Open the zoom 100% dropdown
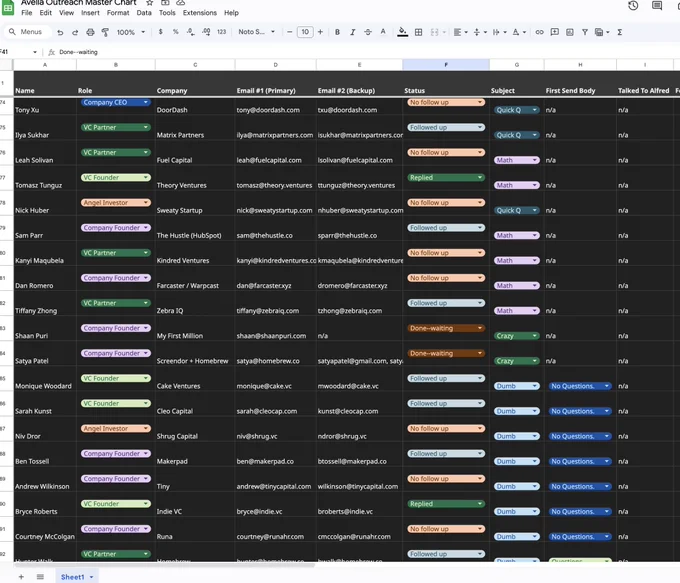The image size is (680, 583). tap(131, 32)
